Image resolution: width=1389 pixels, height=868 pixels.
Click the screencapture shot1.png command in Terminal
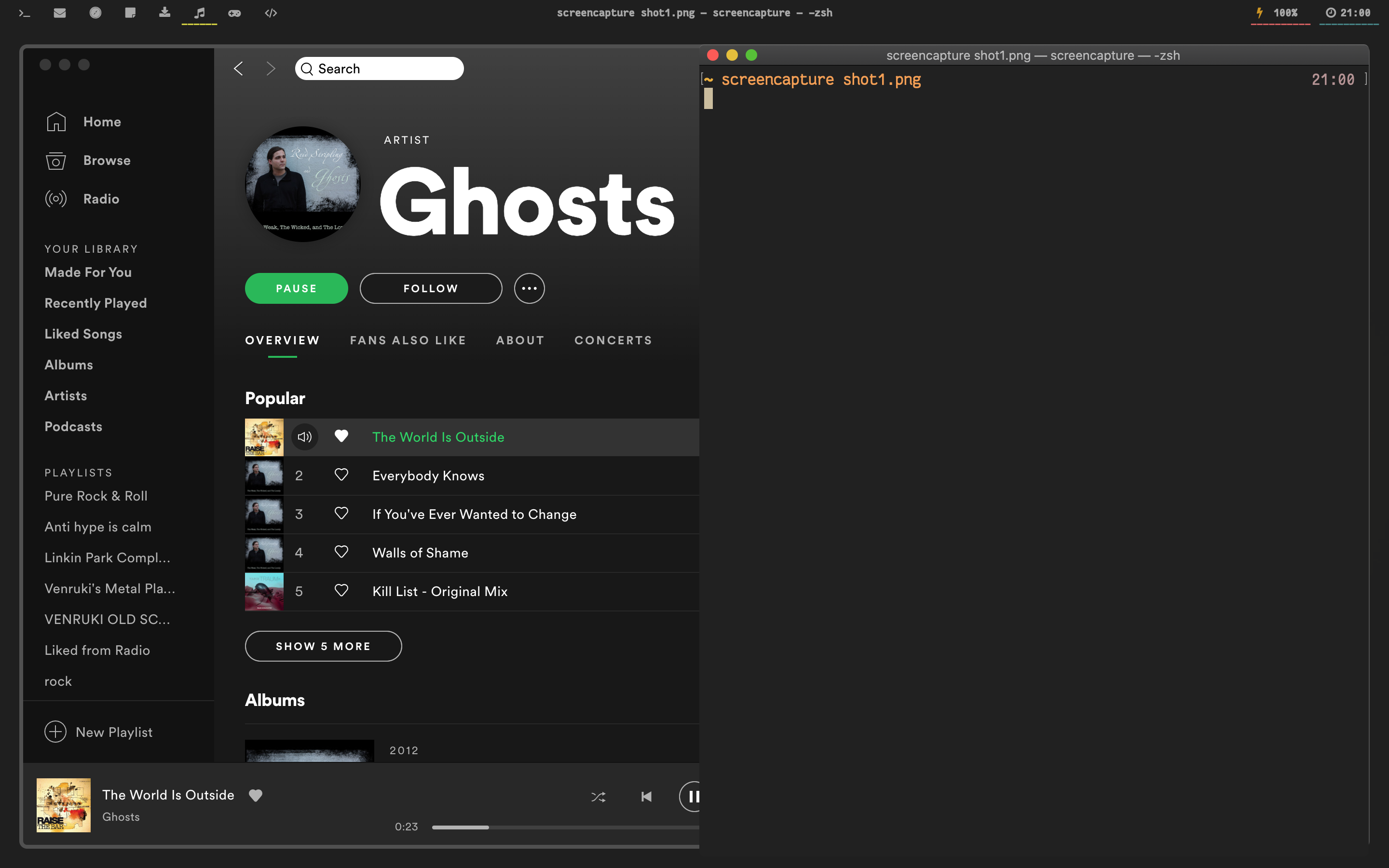(821, 80)
